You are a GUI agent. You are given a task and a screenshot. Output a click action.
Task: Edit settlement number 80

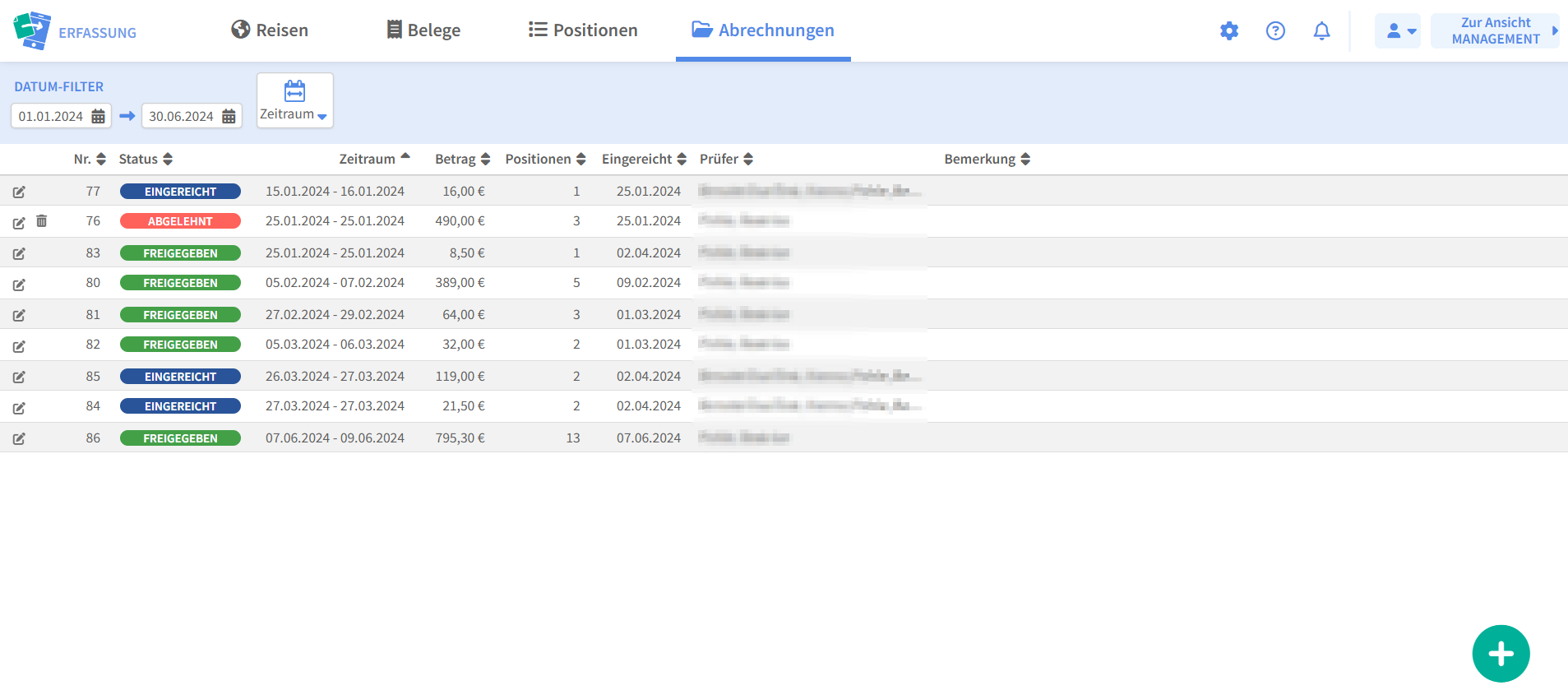pyautogui.click(x=19, y=284)
